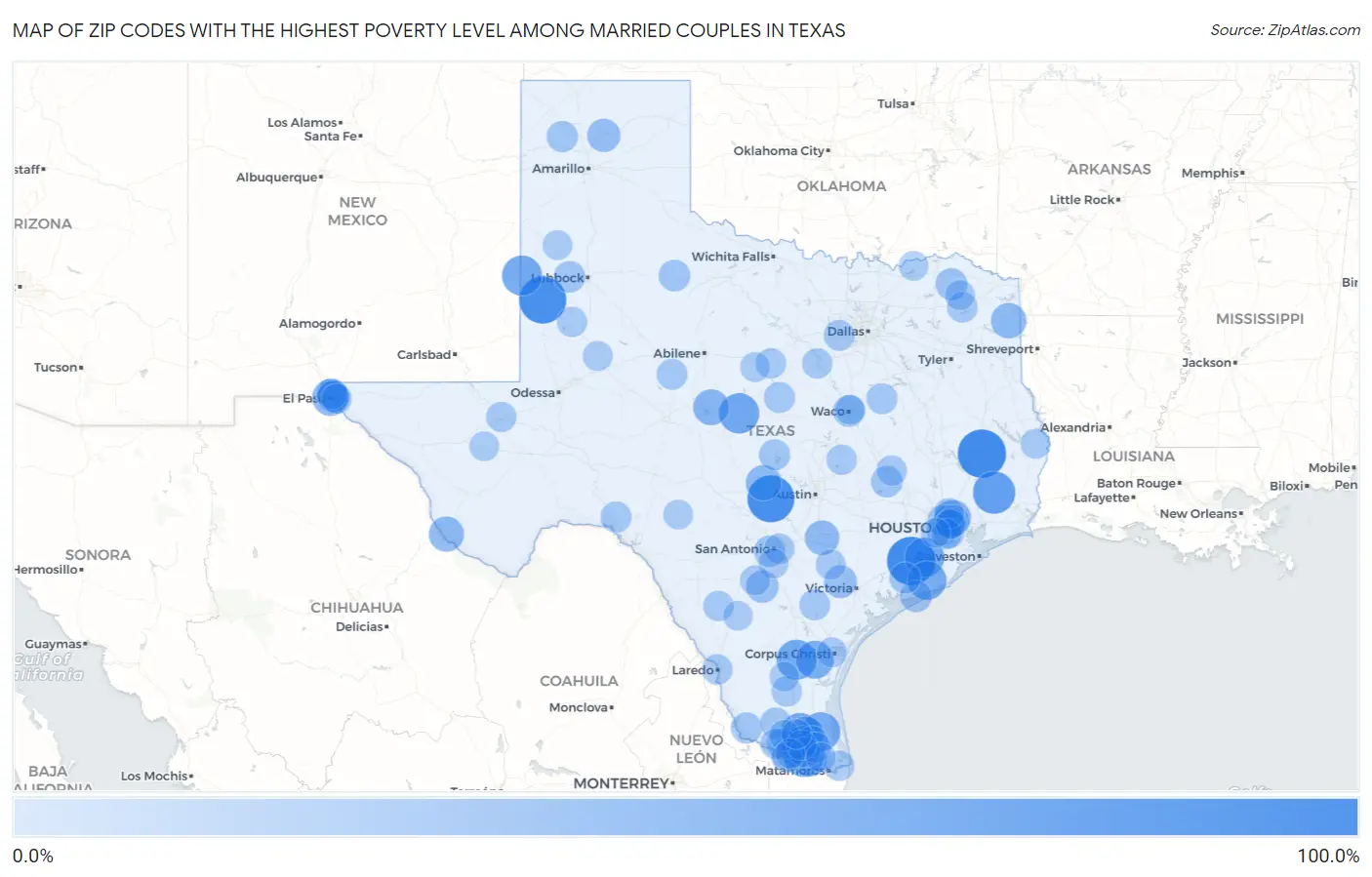Click the TEXAS state label
Image resolution: width=1372 pixels, height=877 pixels.
pos(771,431)
